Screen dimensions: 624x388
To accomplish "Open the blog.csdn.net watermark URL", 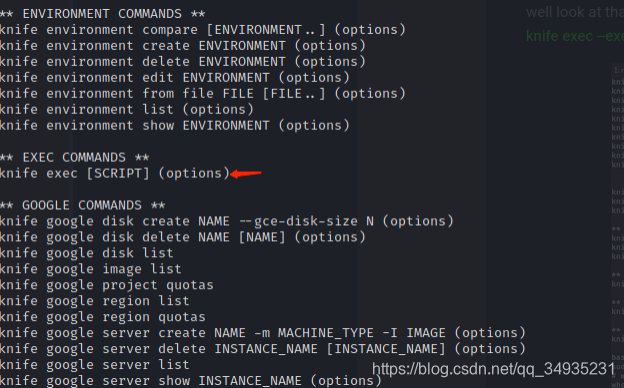I will pos(493,369).
